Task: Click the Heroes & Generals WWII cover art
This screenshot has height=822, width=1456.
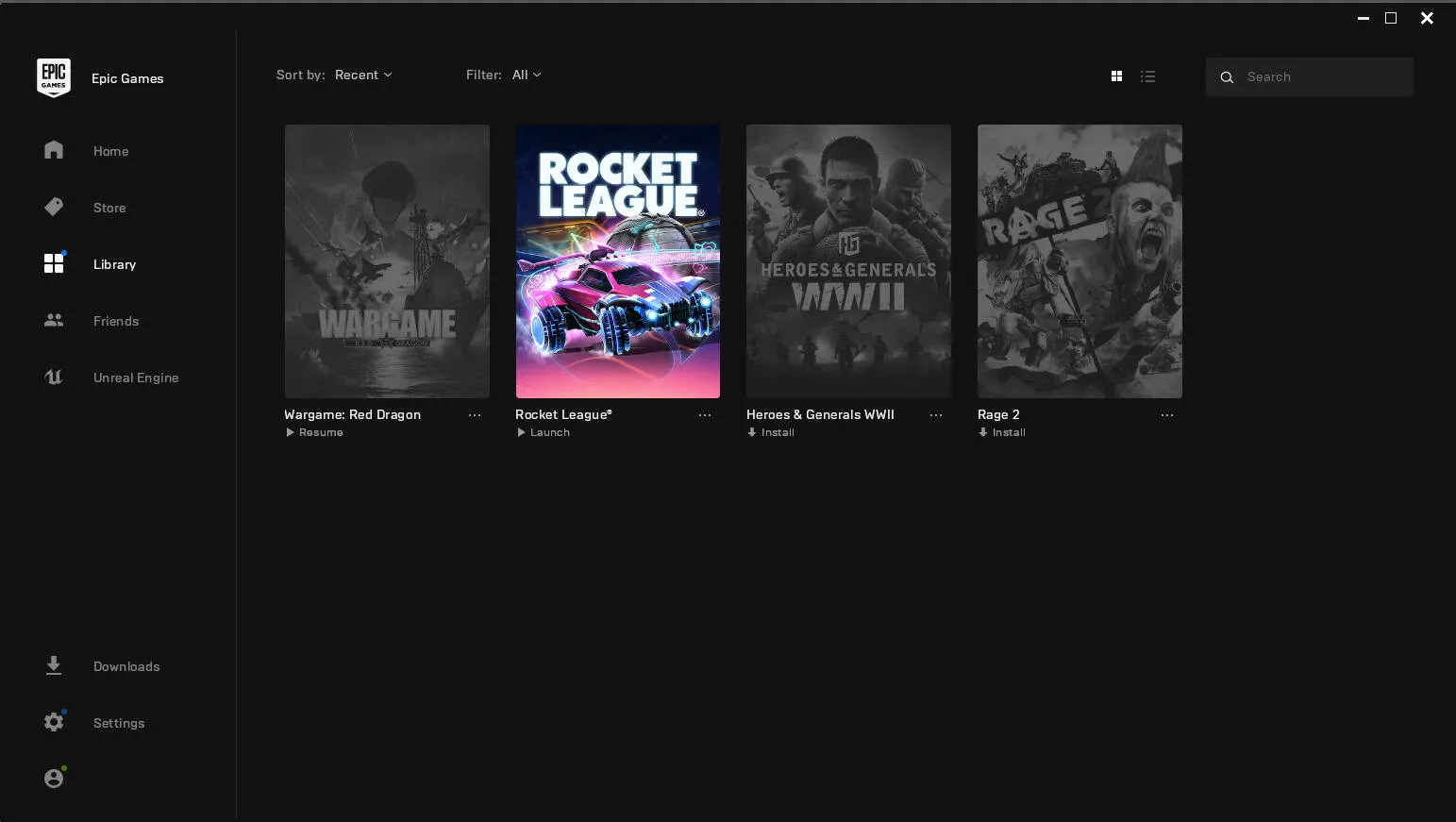Action: pos(848,261)
